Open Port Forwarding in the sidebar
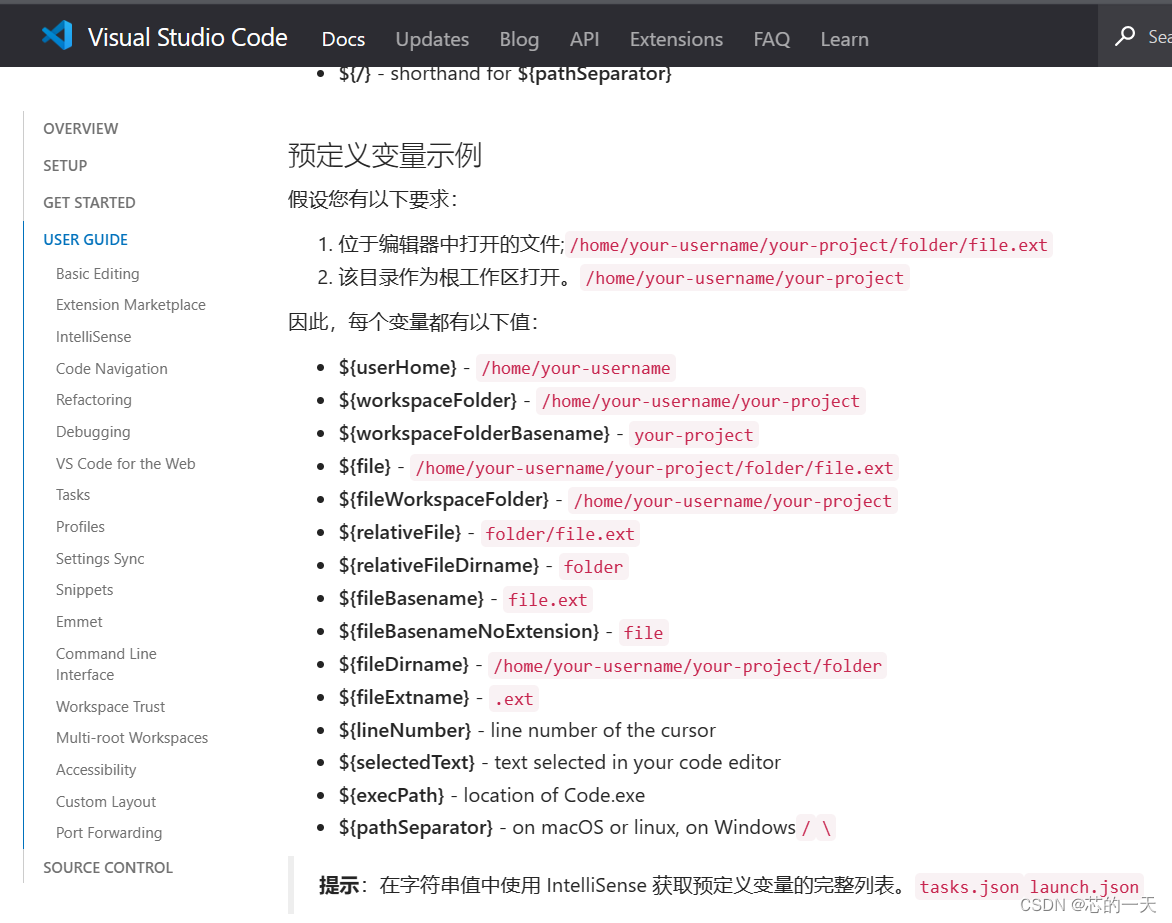1172x923 pixels. tap(109, 833)
